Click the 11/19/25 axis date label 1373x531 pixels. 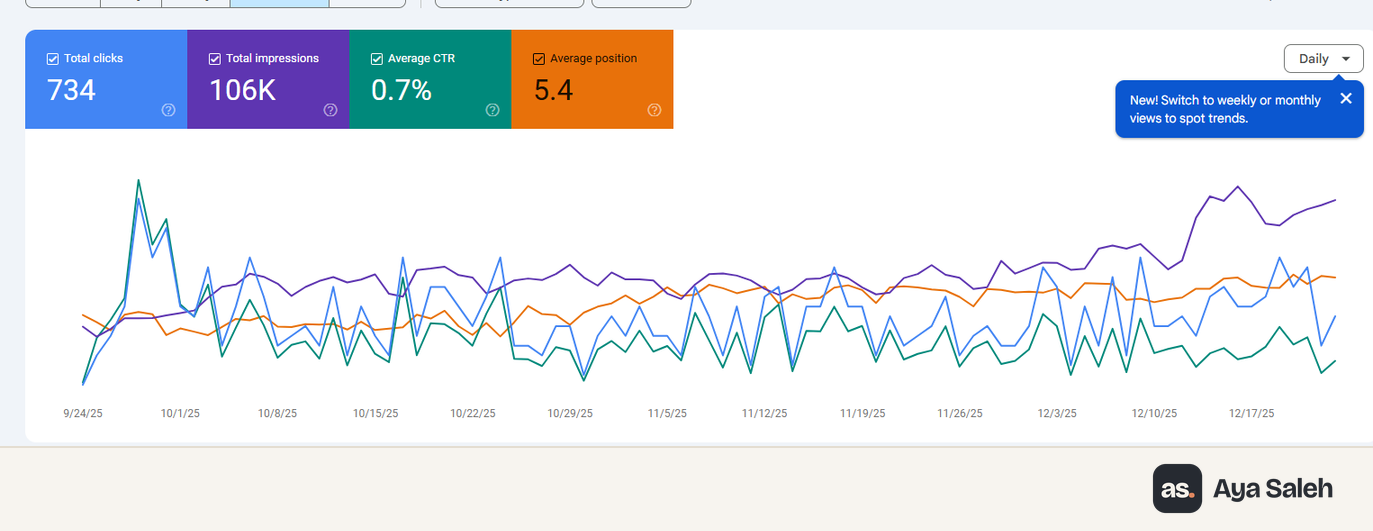pos(862,413)
